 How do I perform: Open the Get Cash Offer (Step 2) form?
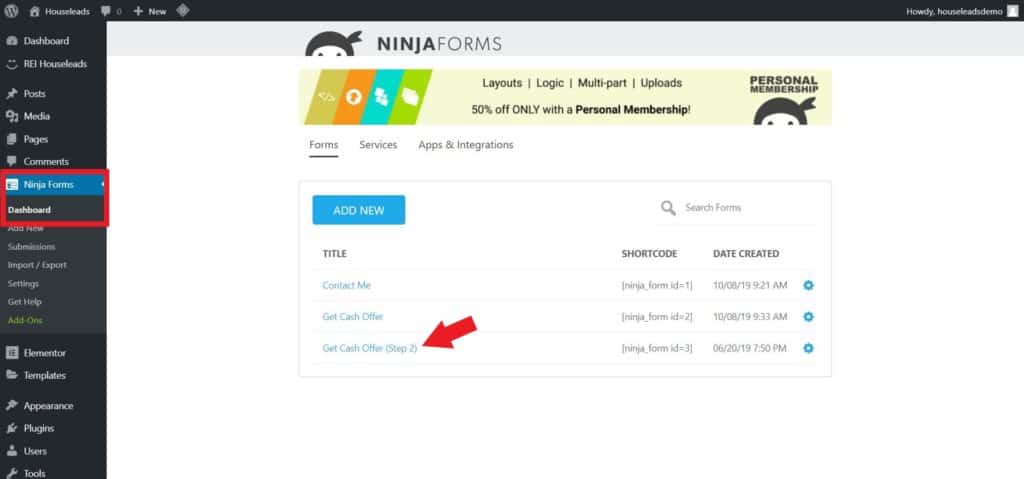click(x=370, y=348)
